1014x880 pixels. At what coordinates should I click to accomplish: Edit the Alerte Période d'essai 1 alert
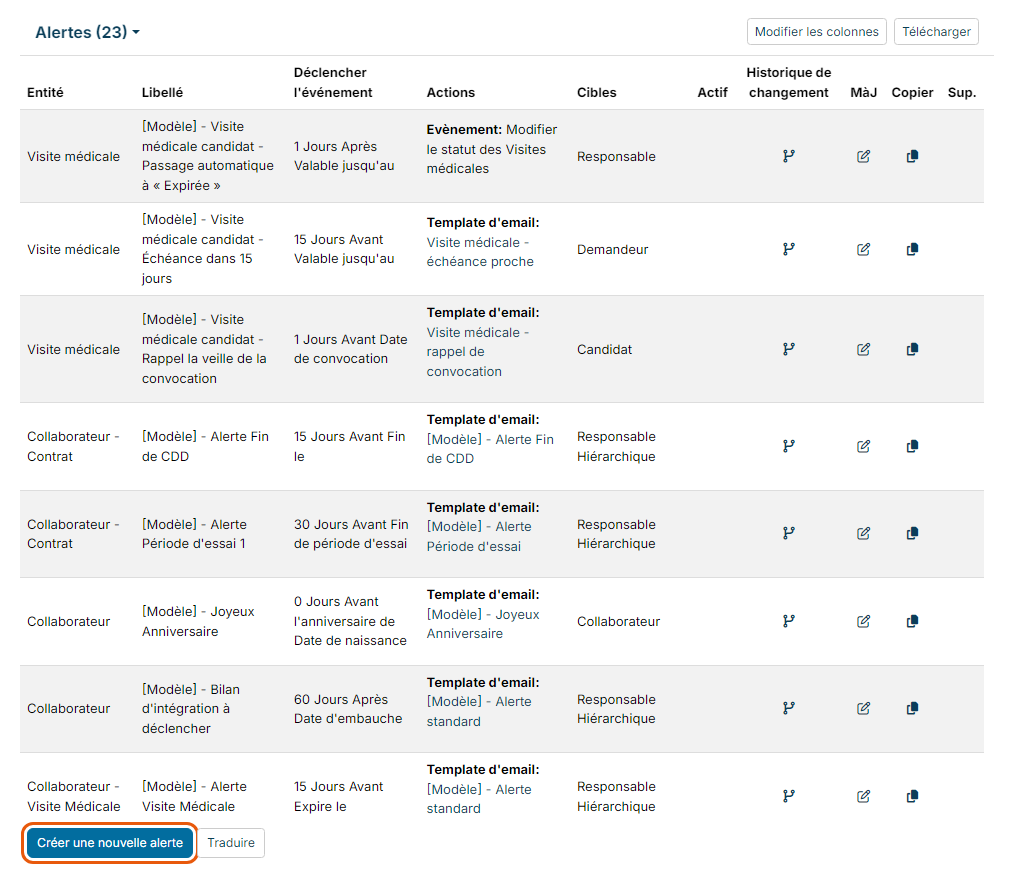pos(863,533)
